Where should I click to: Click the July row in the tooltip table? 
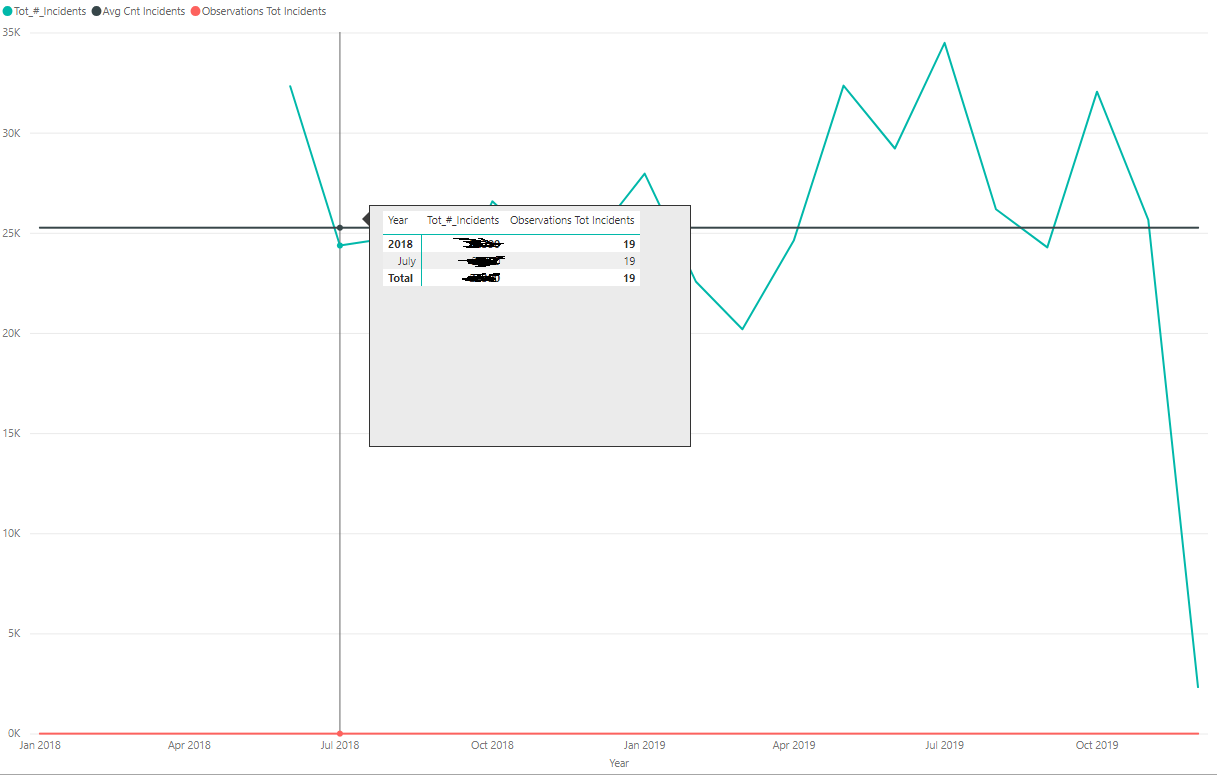511,261
